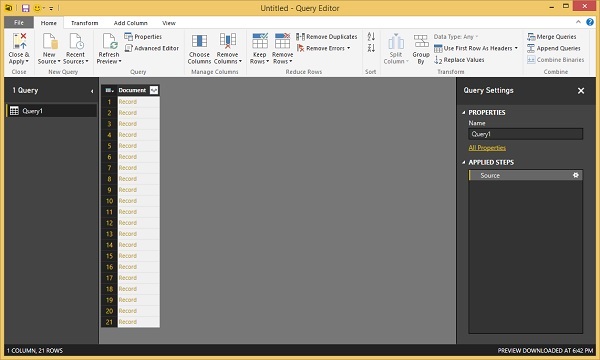Image resolution: width=600 pixels, height=360 pixels.
Task: Click the Append Queries command
Action: click(x=554, y=48)
